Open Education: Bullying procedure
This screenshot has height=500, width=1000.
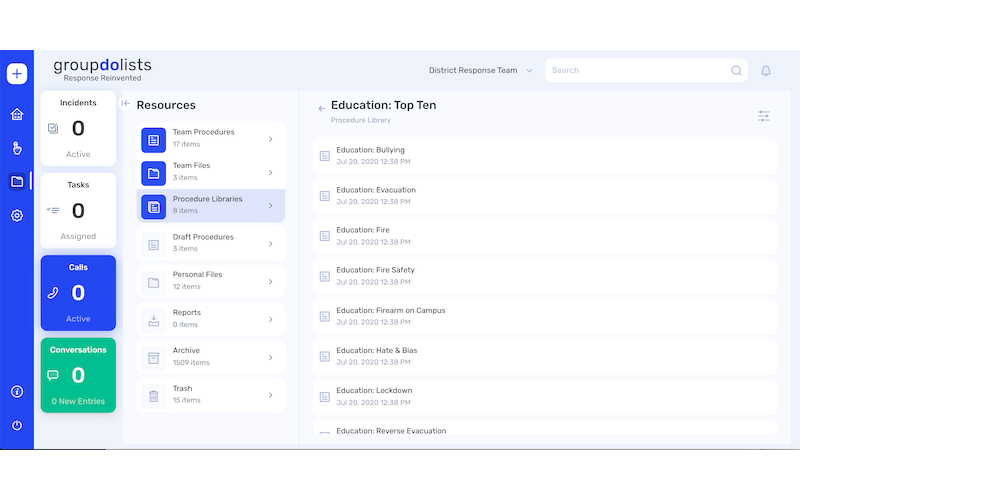[545, 156]
